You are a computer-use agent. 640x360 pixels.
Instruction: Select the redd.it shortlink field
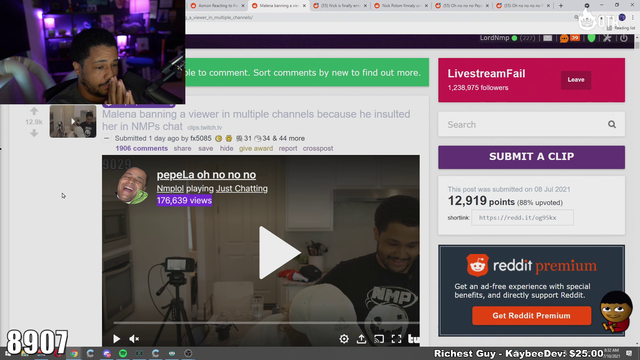tap(522, 218)
